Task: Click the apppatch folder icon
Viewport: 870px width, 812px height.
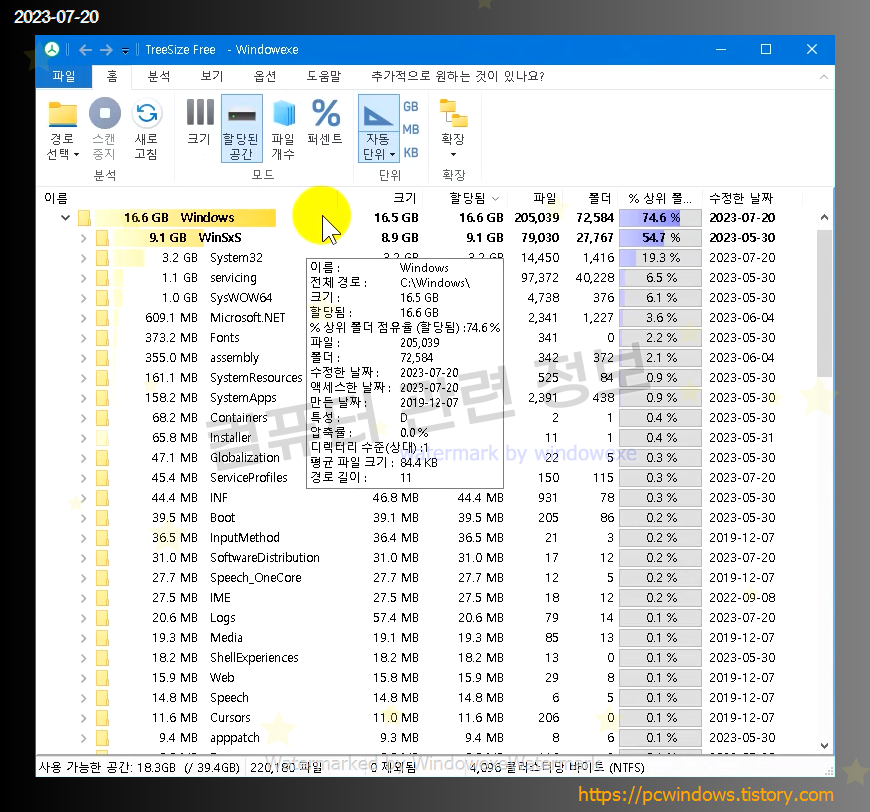Action: [x=102, y=737]
